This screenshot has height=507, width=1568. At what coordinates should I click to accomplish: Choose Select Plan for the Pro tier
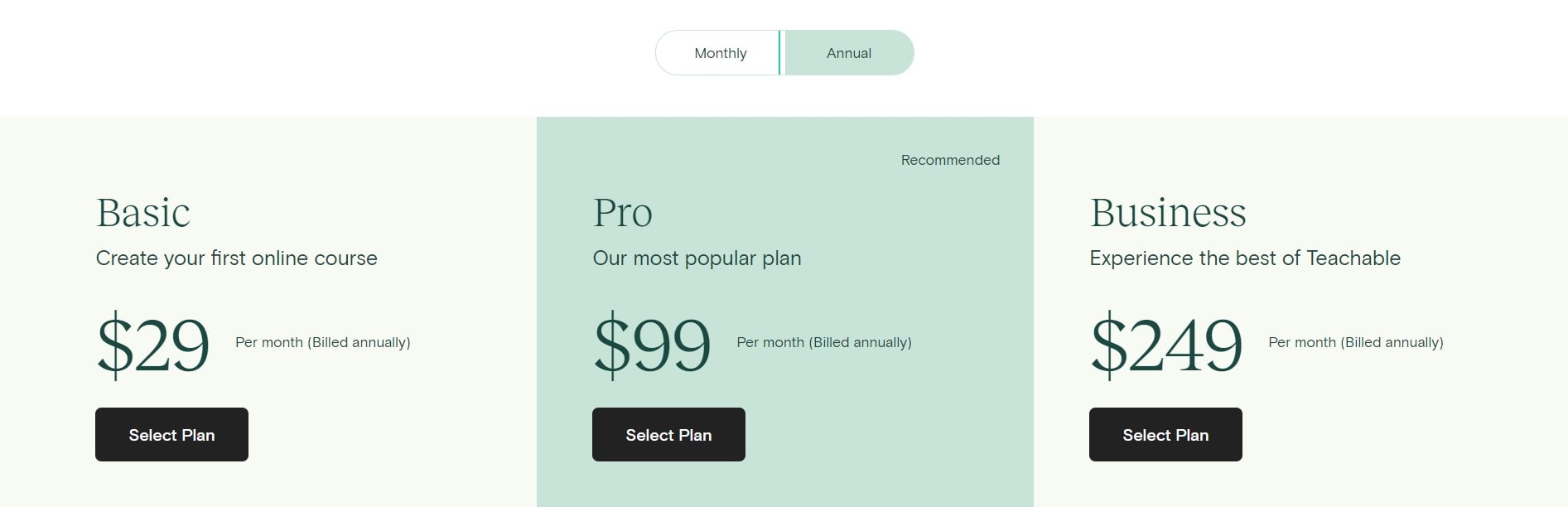click(x=668, y=435)
